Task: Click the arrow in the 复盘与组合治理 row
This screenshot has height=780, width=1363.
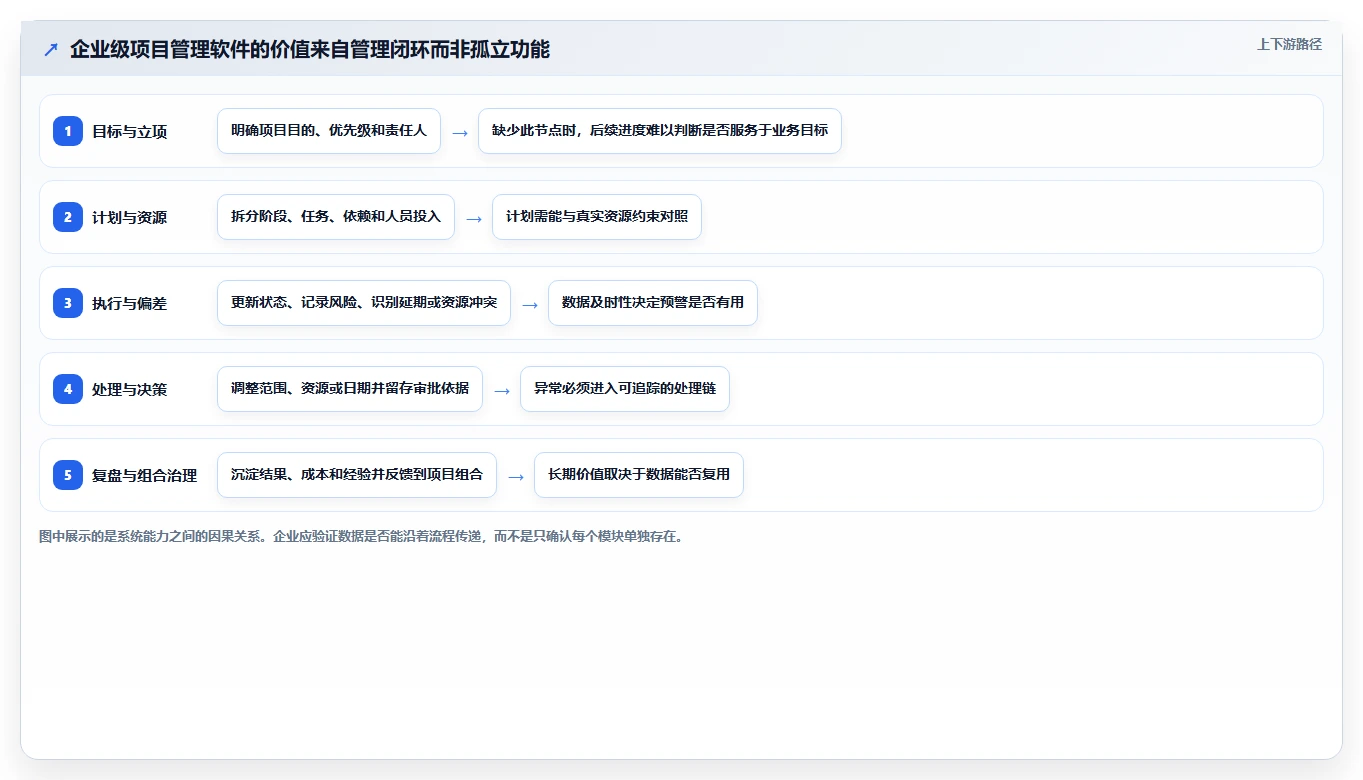Action: click(516, 477)
